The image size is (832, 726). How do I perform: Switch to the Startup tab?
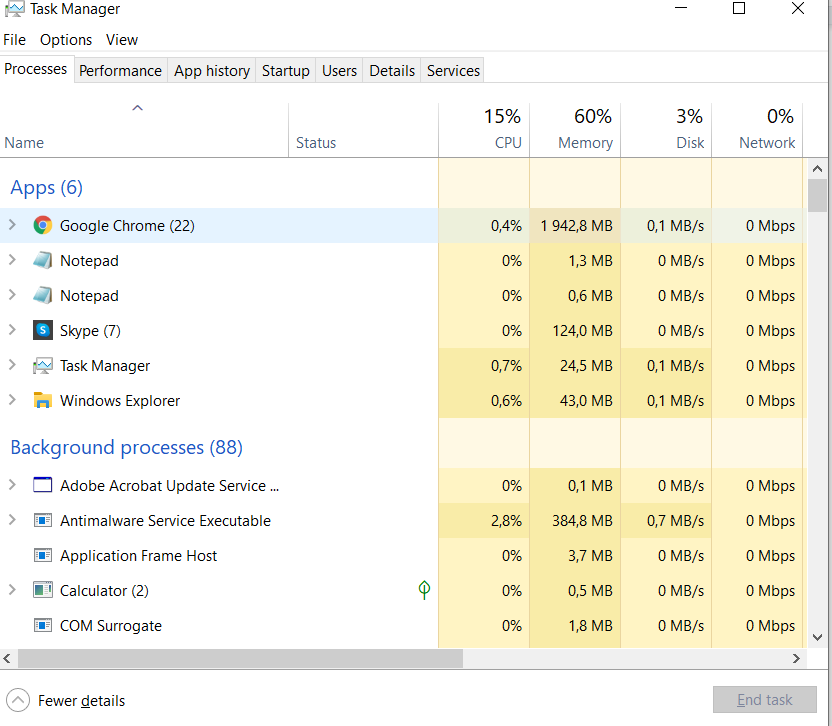coord(285,71)
